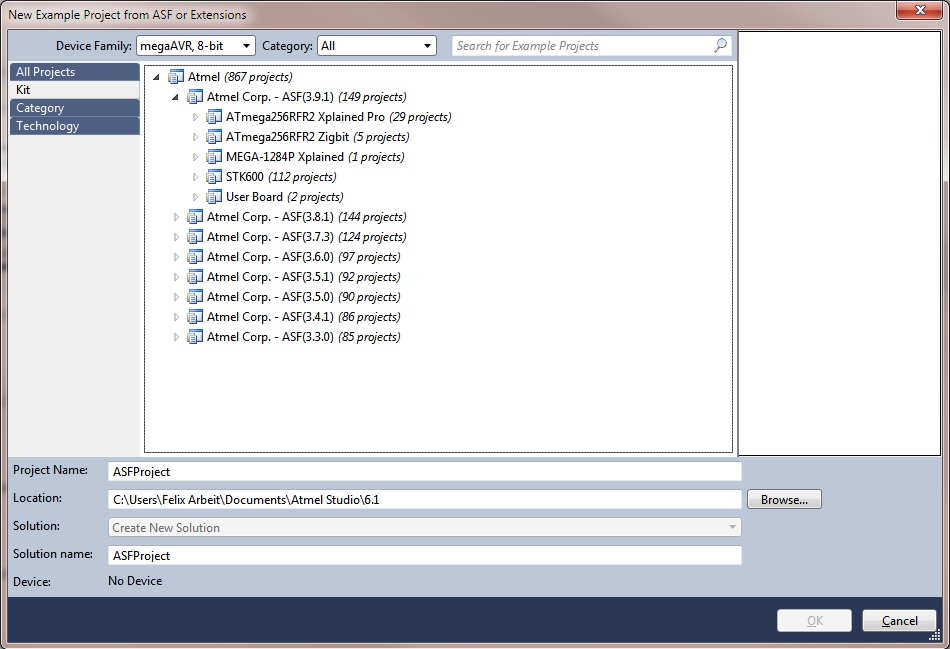This screenshot has height=649, width=950.
Task: Select the All Projects tab
Action: click(x=75, y=72)
